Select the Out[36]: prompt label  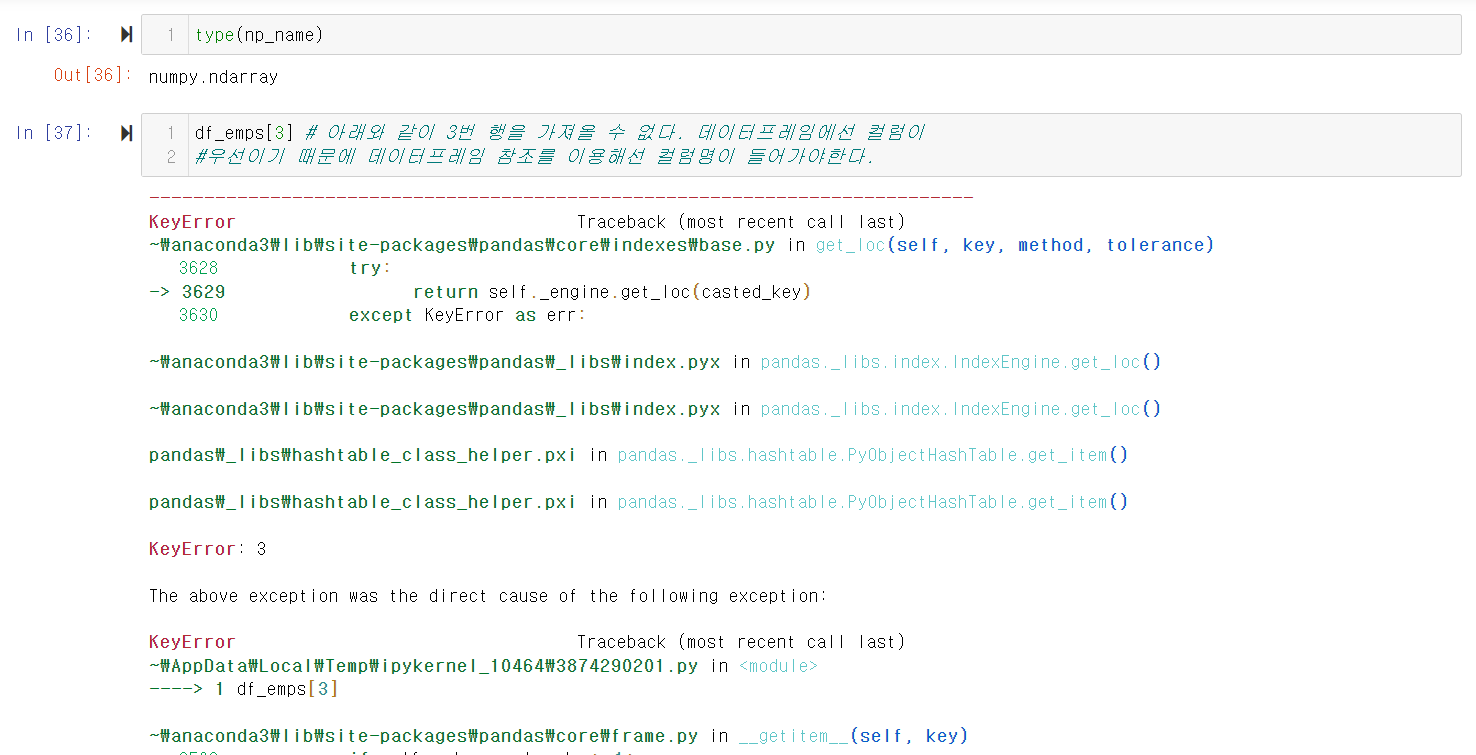click(93, 76)
